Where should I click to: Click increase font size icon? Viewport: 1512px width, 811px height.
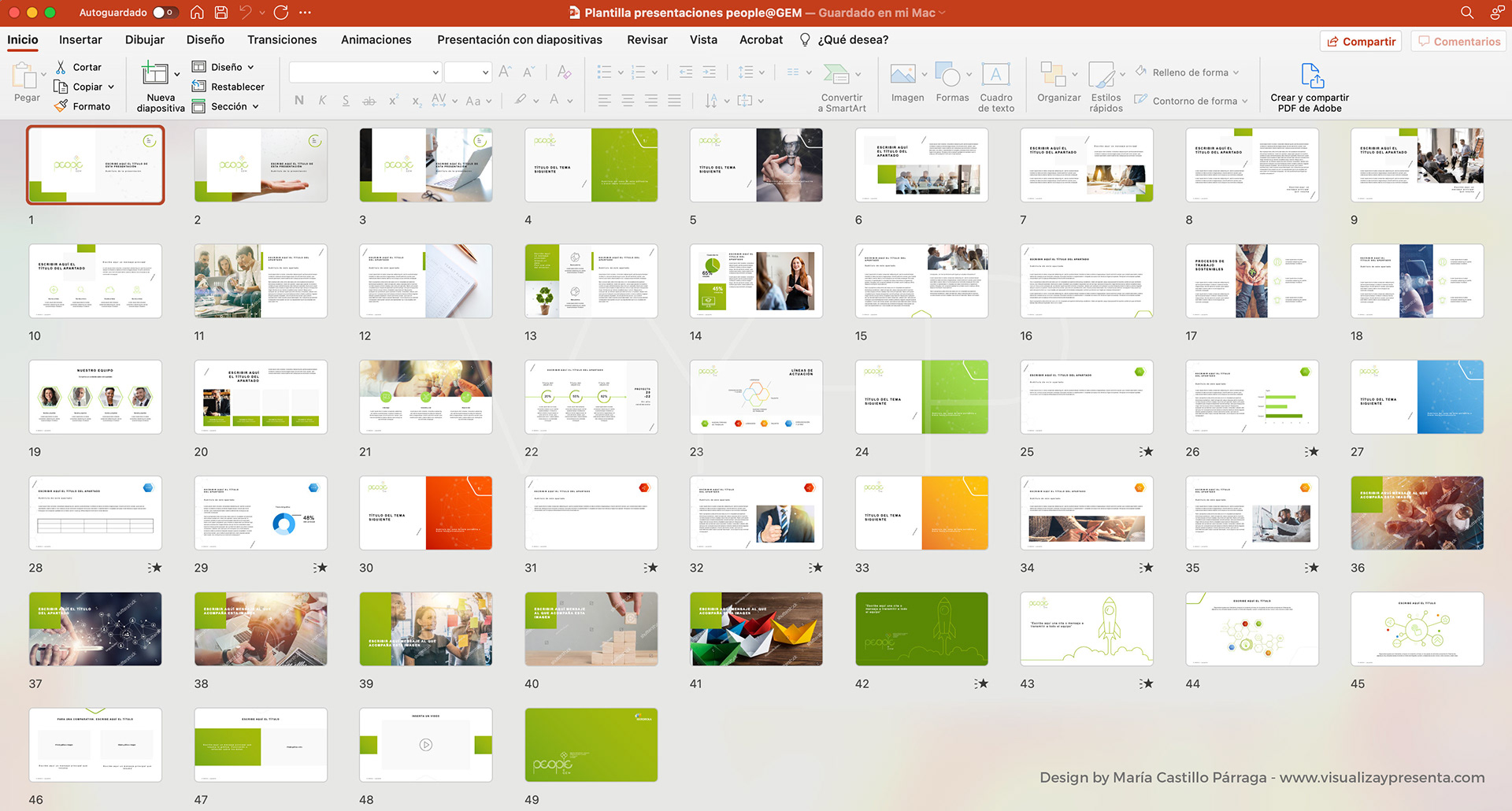pyautogui.click(x=505, y=72)
